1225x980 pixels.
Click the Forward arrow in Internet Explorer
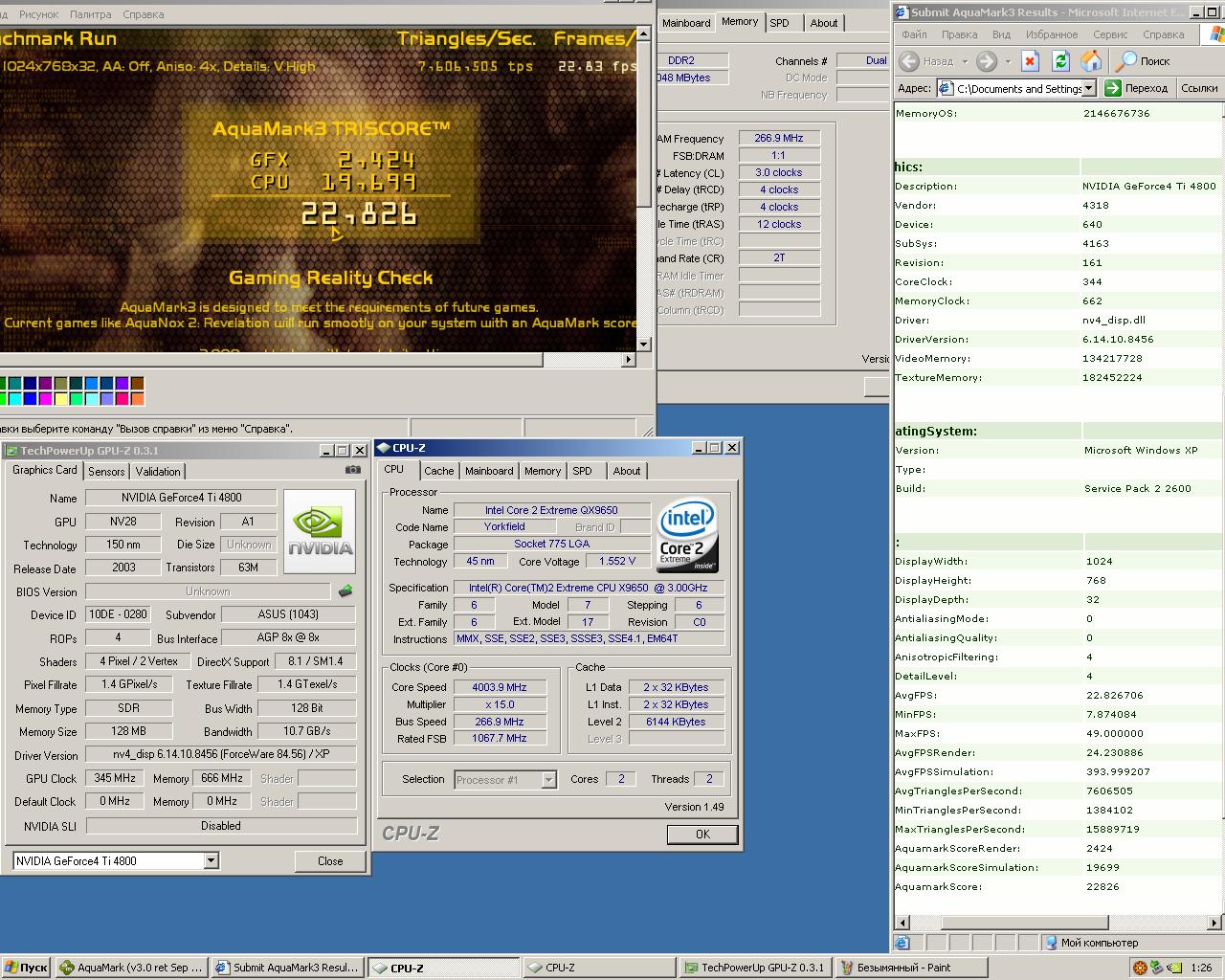(987, 61)
